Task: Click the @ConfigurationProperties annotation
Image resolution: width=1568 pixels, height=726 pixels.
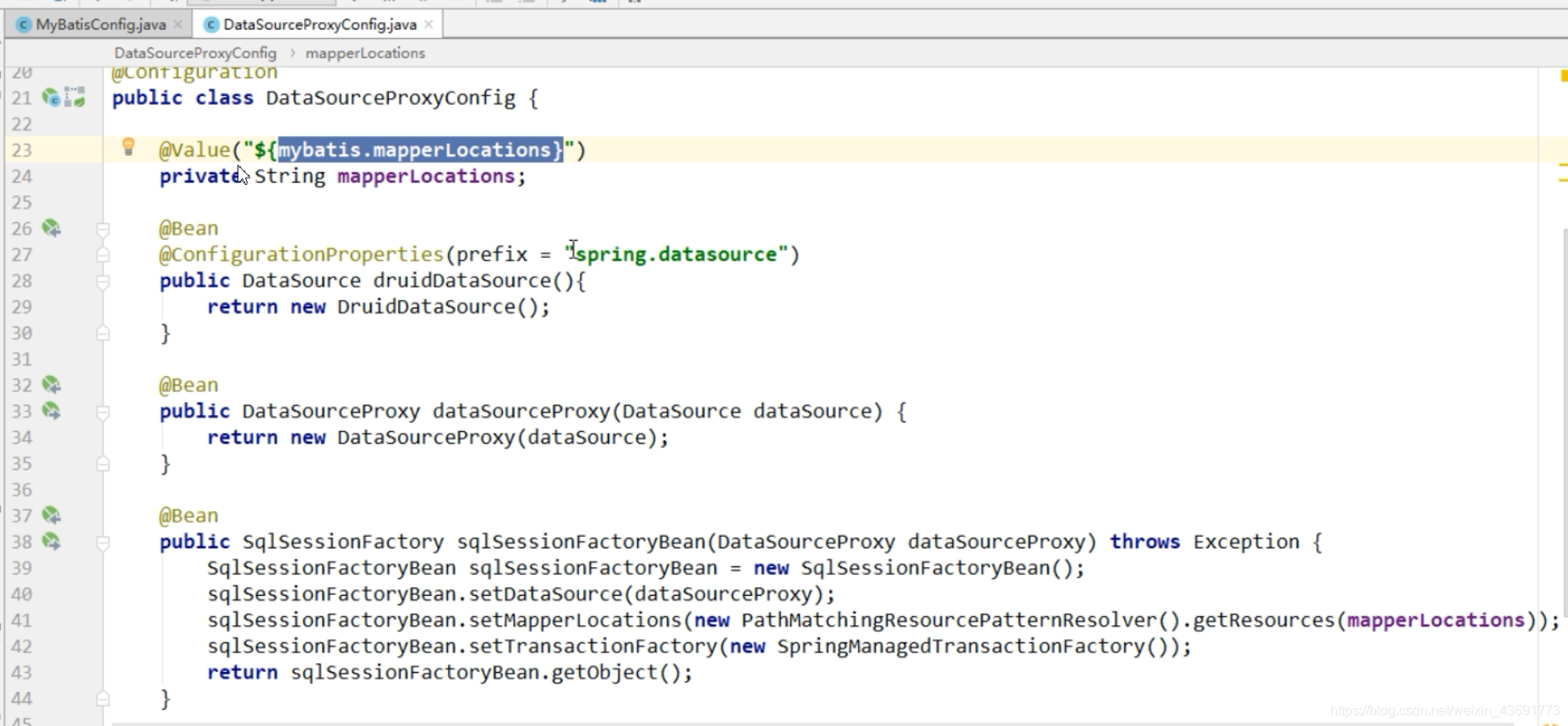Action: pyautogui.click(x=301, y=254)
